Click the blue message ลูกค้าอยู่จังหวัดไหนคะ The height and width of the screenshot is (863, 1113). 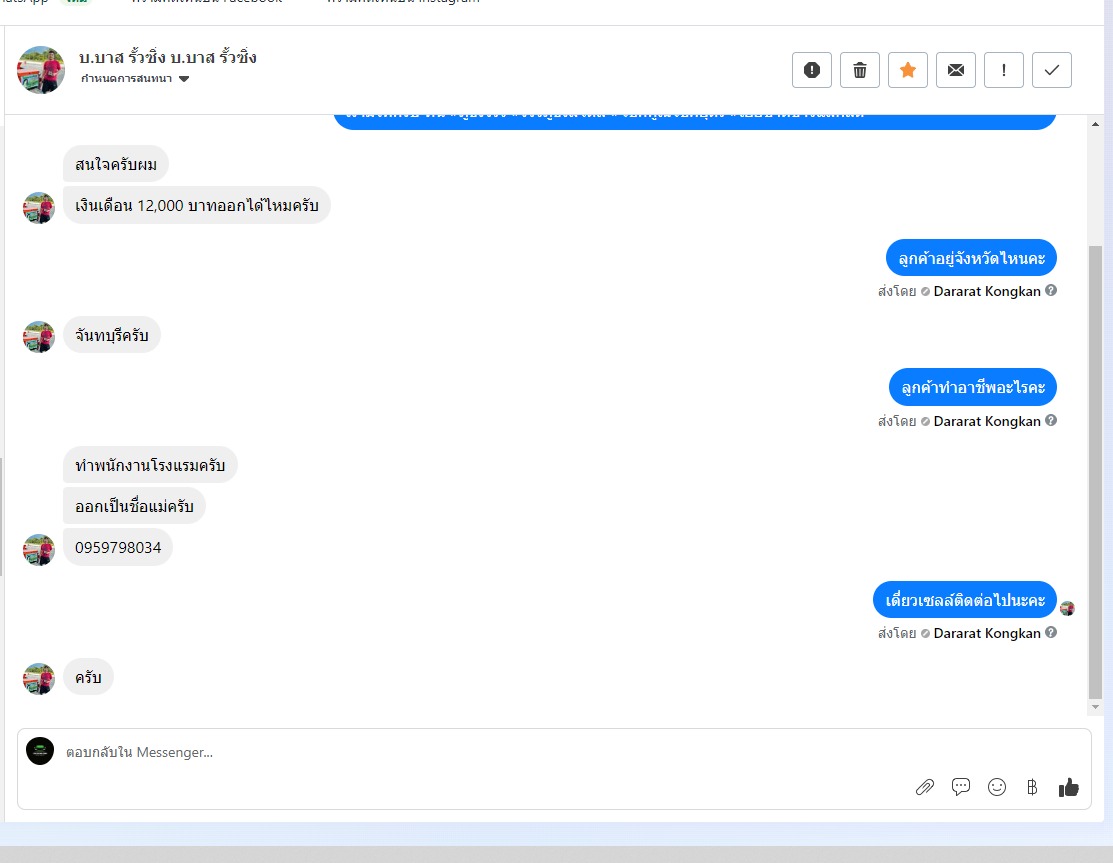(971, 258)
